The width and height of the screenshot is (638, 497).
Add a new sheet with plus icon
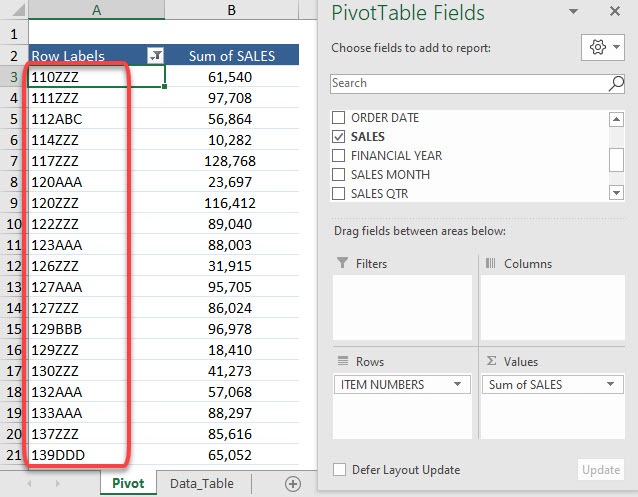[x=293, y=484]
